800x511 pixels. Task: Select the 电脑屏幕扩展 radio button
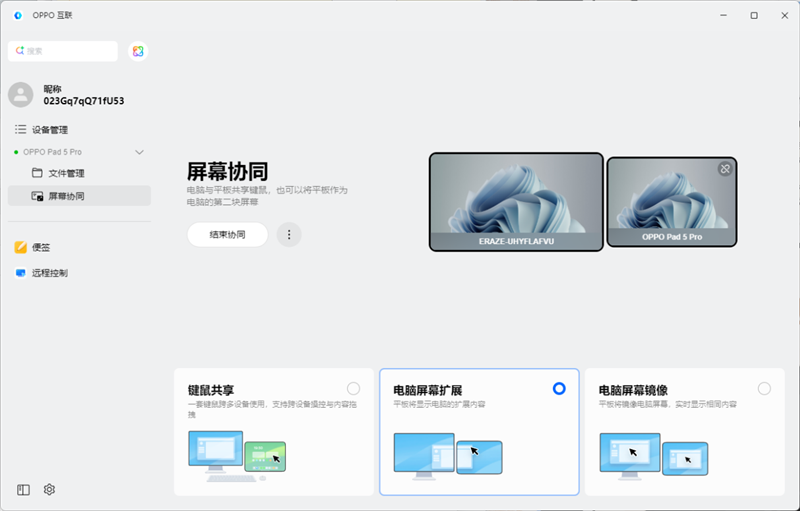pyautogui.click(x=559, y=389)
